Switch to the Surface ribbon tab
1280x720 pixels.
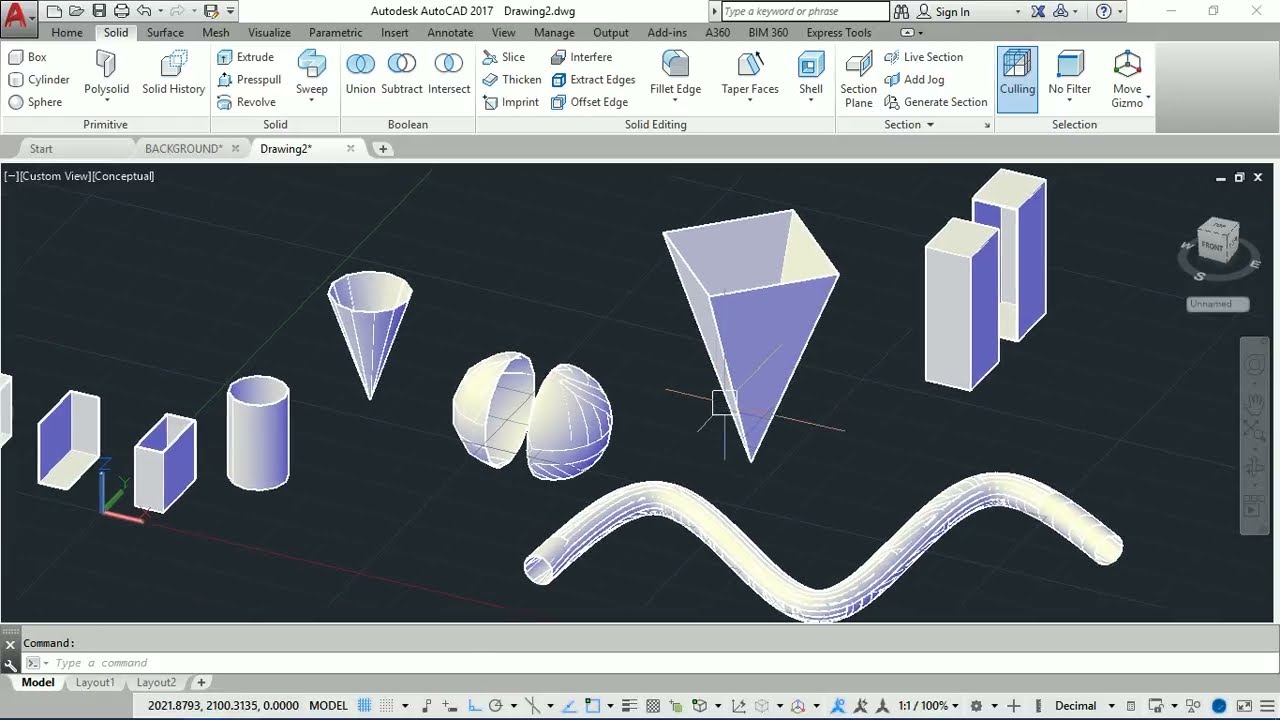coord(165,33)
